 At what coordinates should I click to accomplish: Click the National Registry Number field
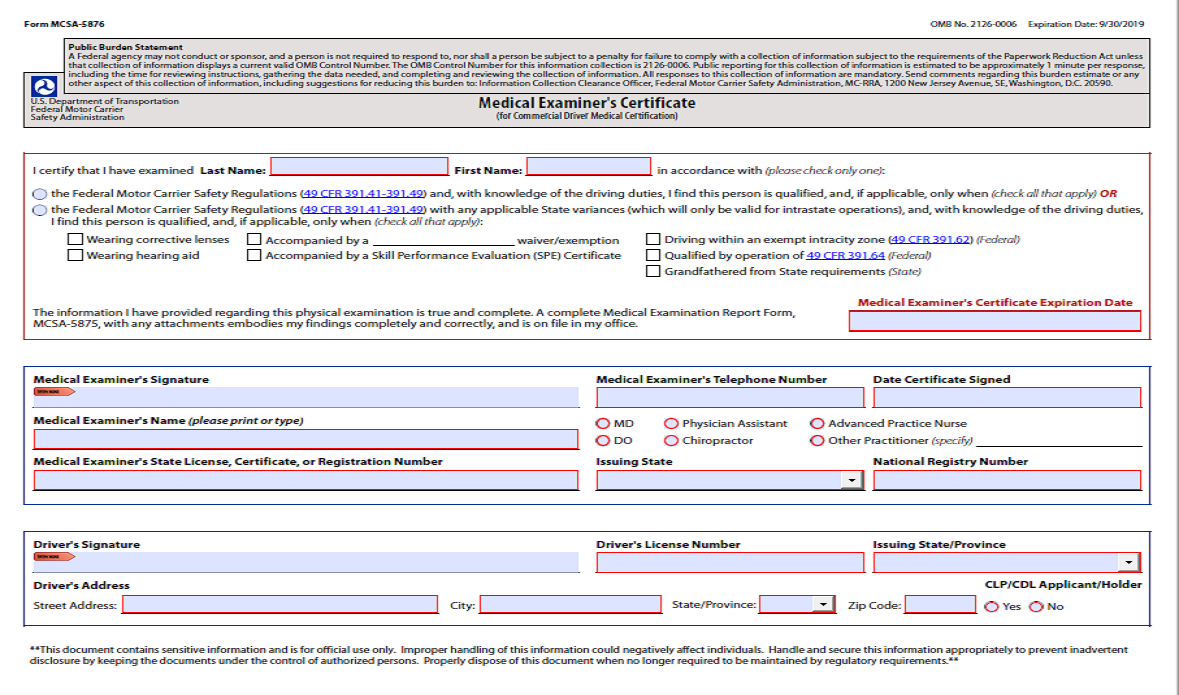pos(1007,480)
